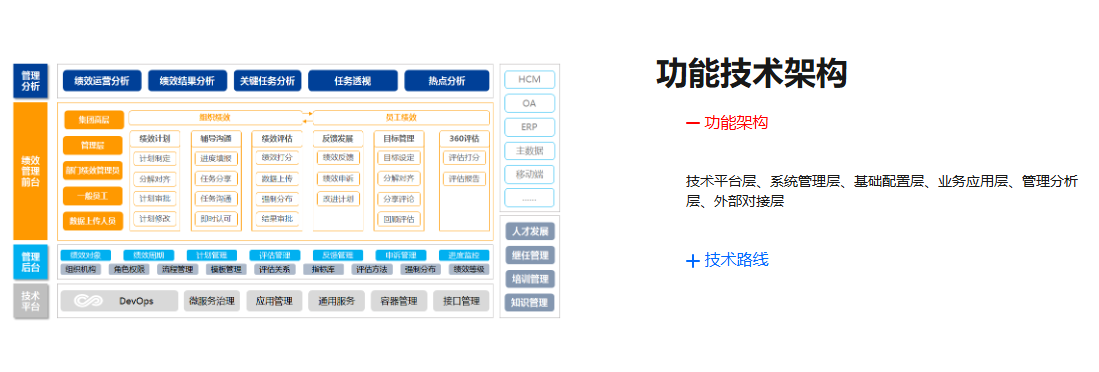Click the 评估报告 item
The image size is (1099, 372).
[x=464, y=179]
